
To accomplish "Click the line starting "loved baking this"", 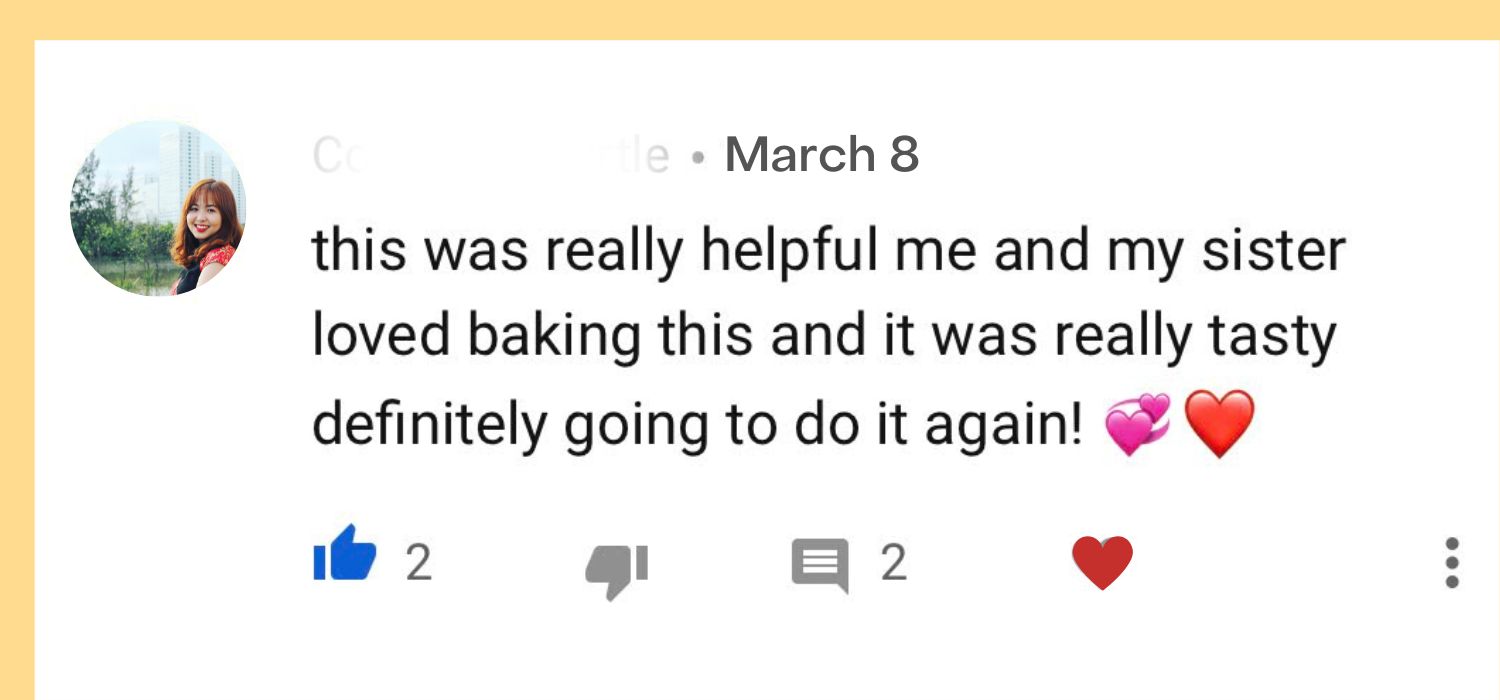I will click(x=823, y=337).
